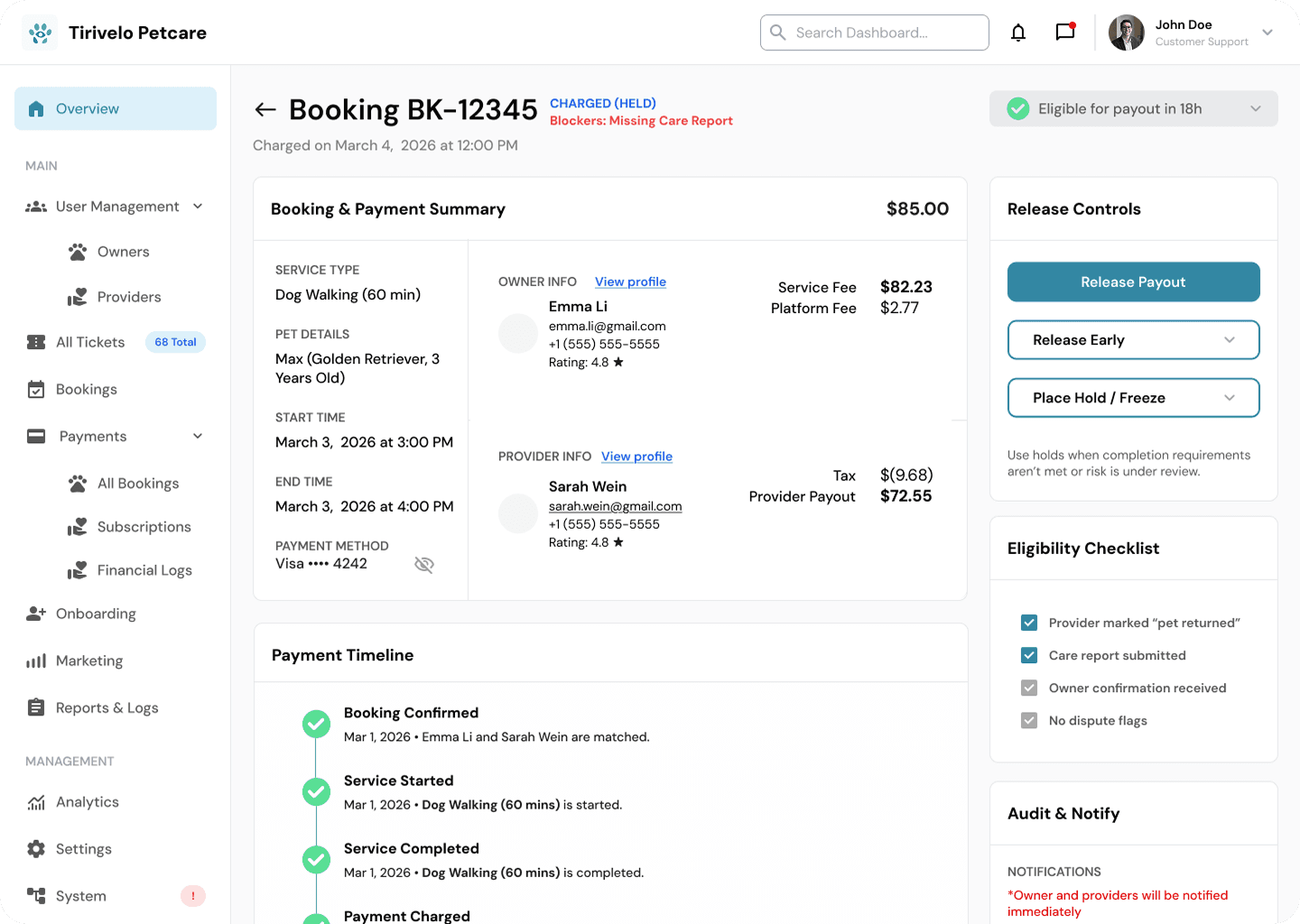Open the Bookings sidebar menu item
The width and height of the screenshot is (1300, 924).
[86, 390]
